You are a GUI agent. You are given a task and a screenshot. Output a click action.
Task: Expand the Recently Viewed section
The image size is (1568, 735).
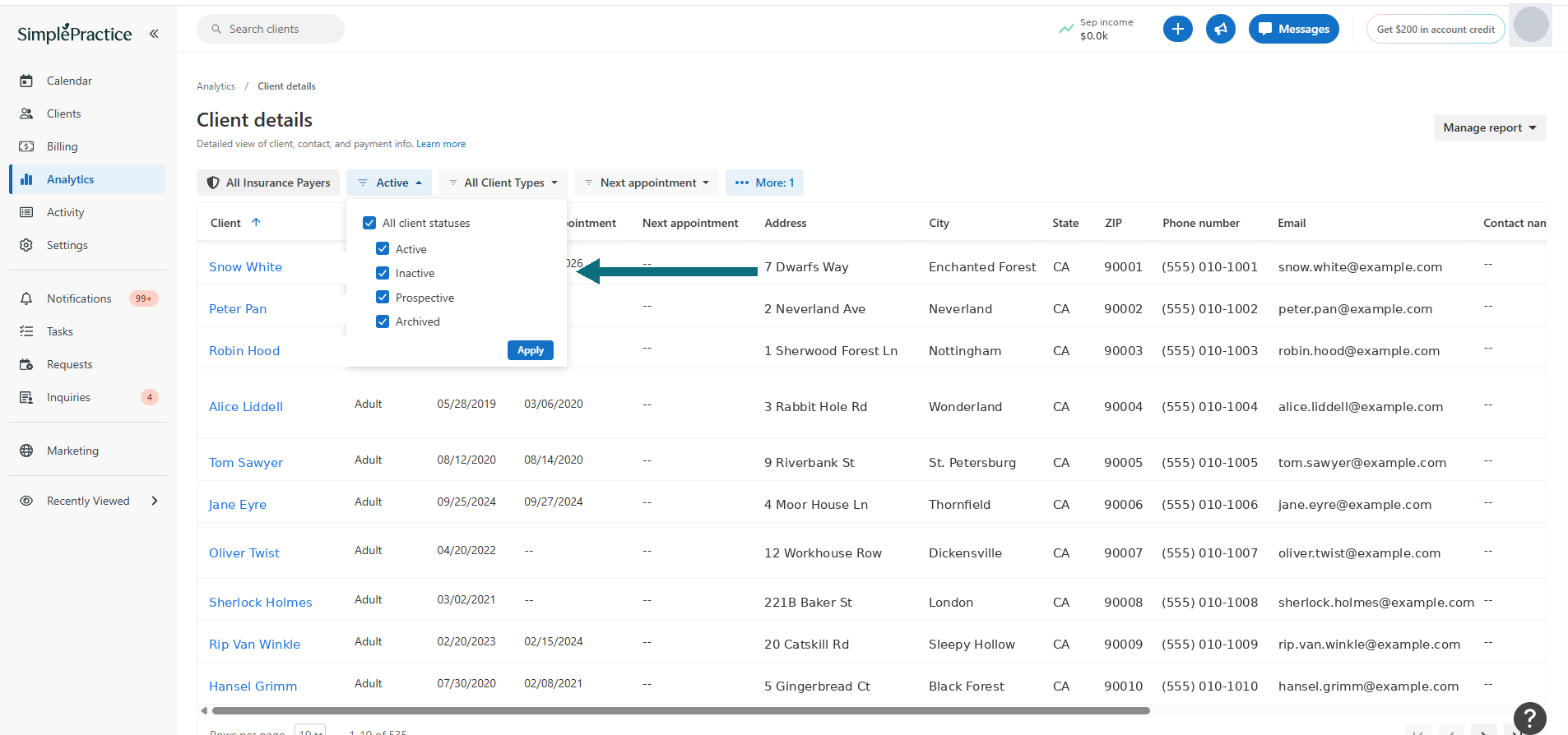coord(155,501)
